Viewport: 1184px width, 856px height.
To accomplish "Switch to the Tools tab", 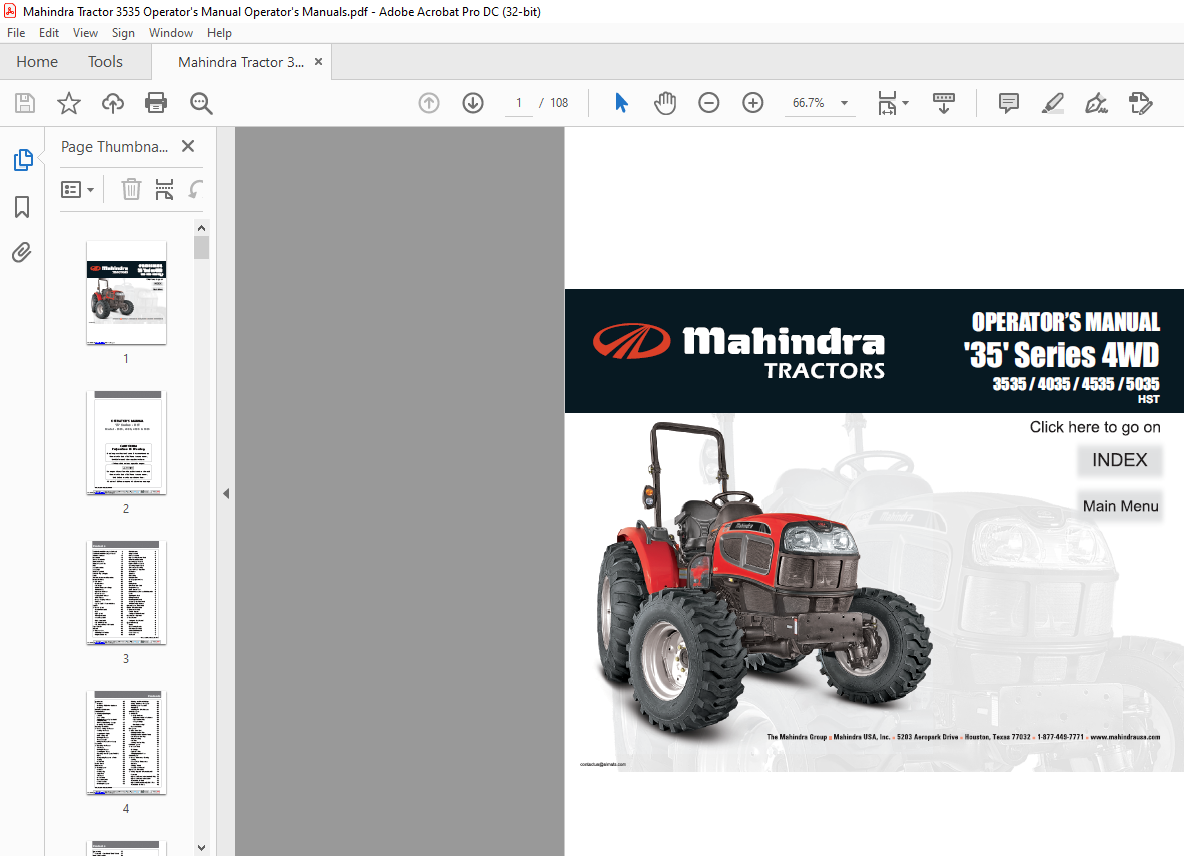I will [x=105, y=62].
